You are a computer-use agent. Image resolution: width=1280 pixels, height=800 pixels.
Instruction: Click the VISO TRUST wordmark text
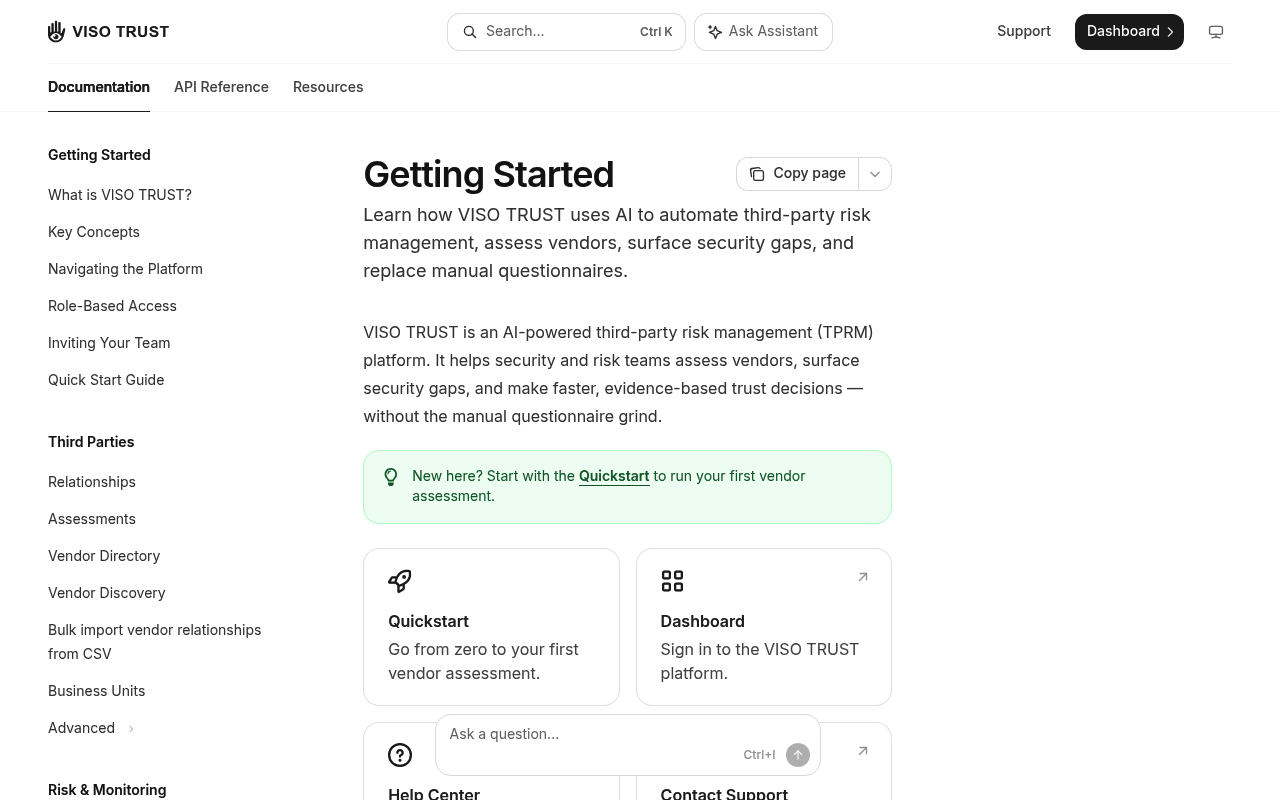[x=120, y=32]
